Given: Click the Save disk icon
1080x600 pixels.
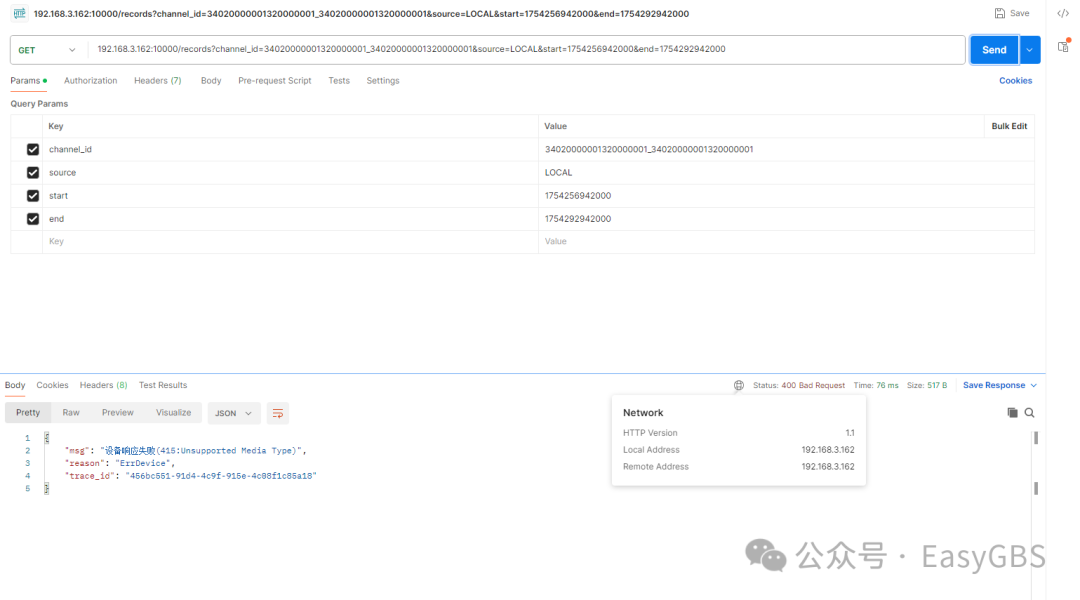Looking at the screenshot, I should pyautogui.click(x=999, y=13).
